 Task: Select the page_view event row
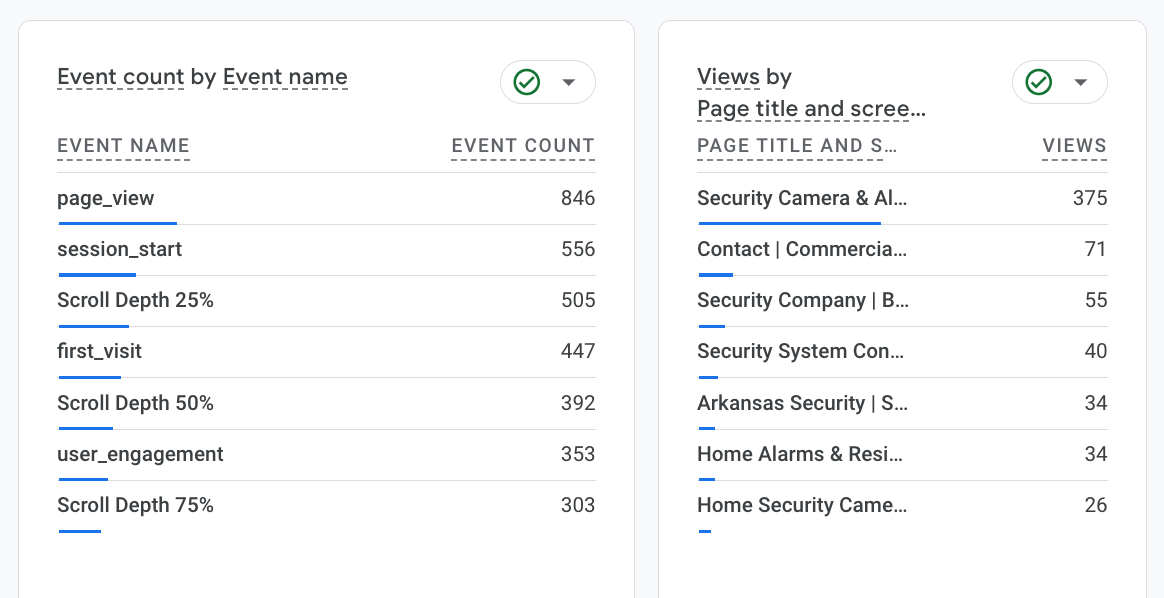(106, 198)
